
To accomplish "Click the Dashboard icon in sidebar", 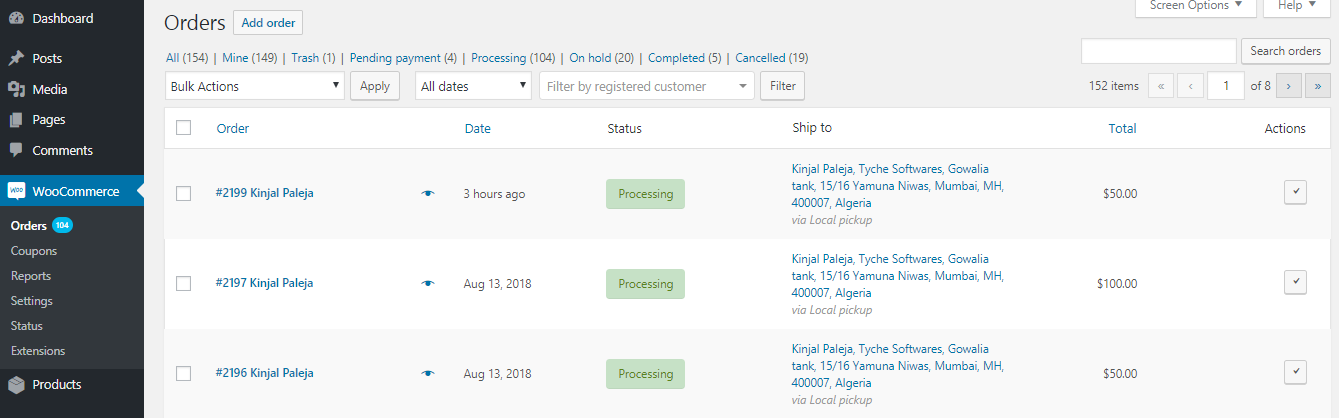I will 16,18.
